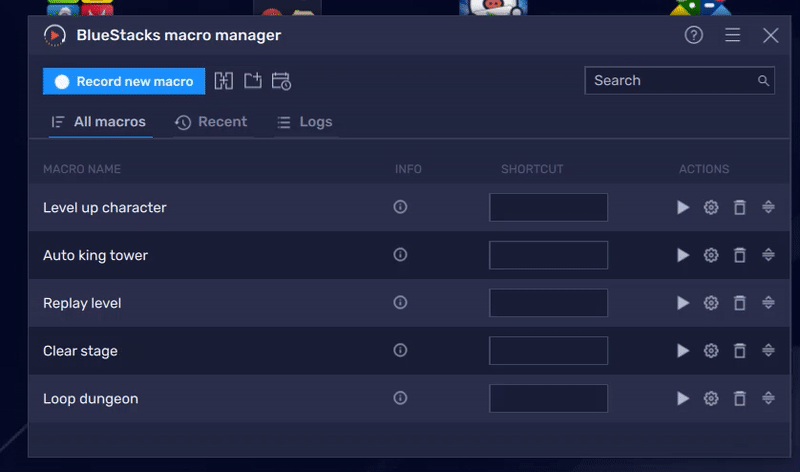Play the Loop dungeon macro
800x472 pixels.
tap(683, 398)
